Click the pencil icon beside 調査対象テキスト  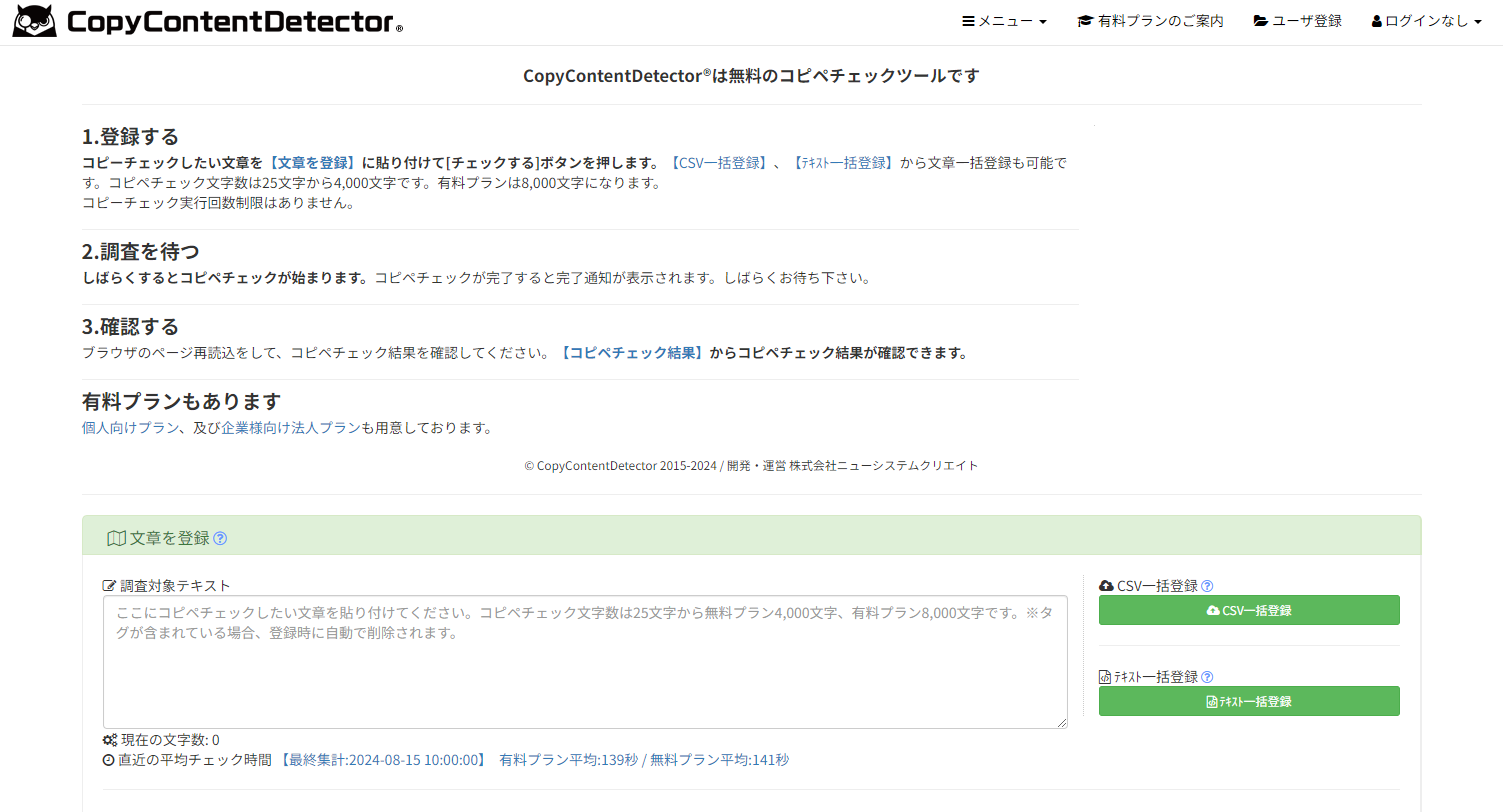[x=110, y=584]
